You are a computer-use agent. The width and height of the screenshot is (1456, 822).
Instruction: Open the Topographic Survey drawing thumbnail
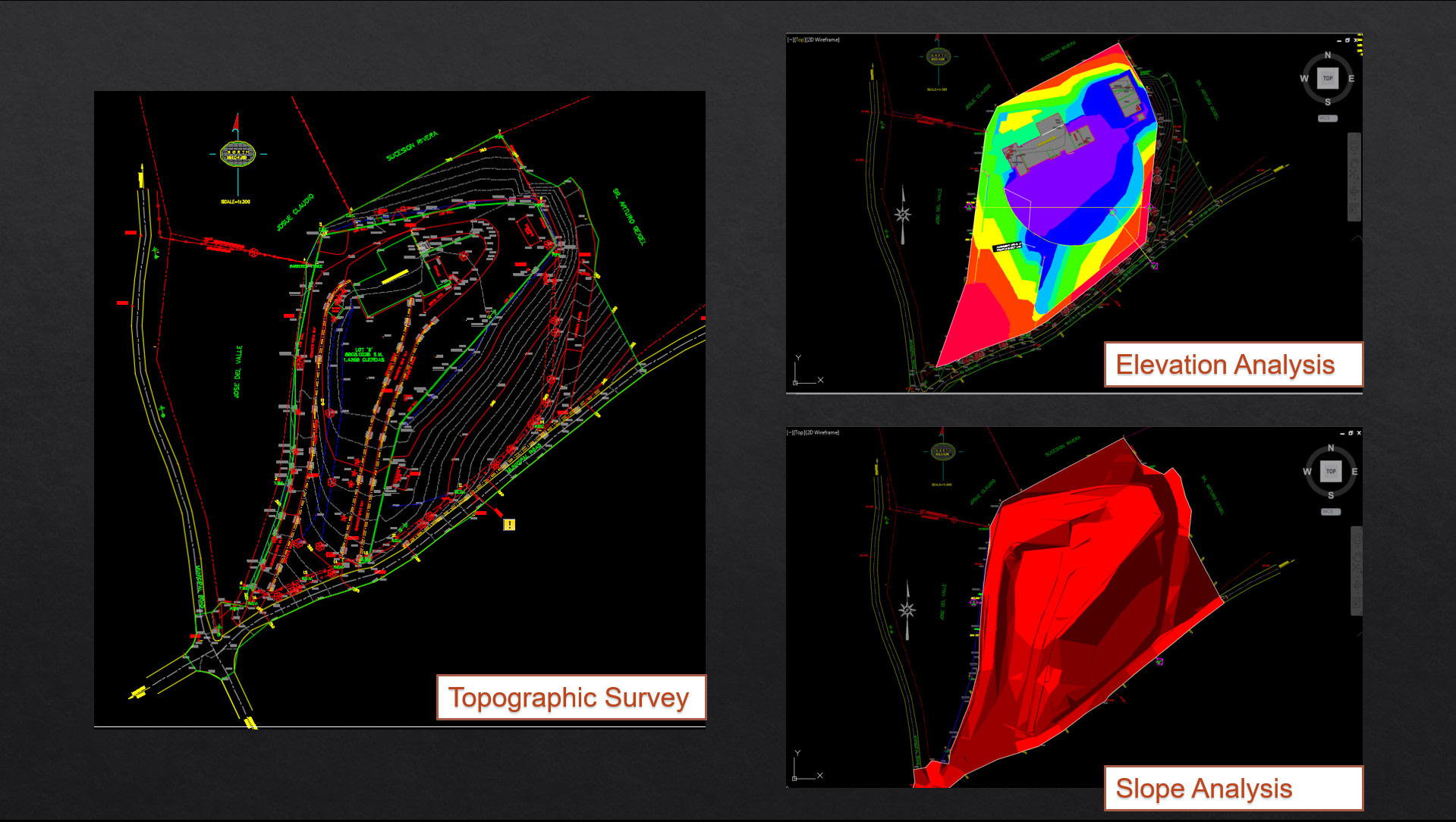[x=400, y=409]
